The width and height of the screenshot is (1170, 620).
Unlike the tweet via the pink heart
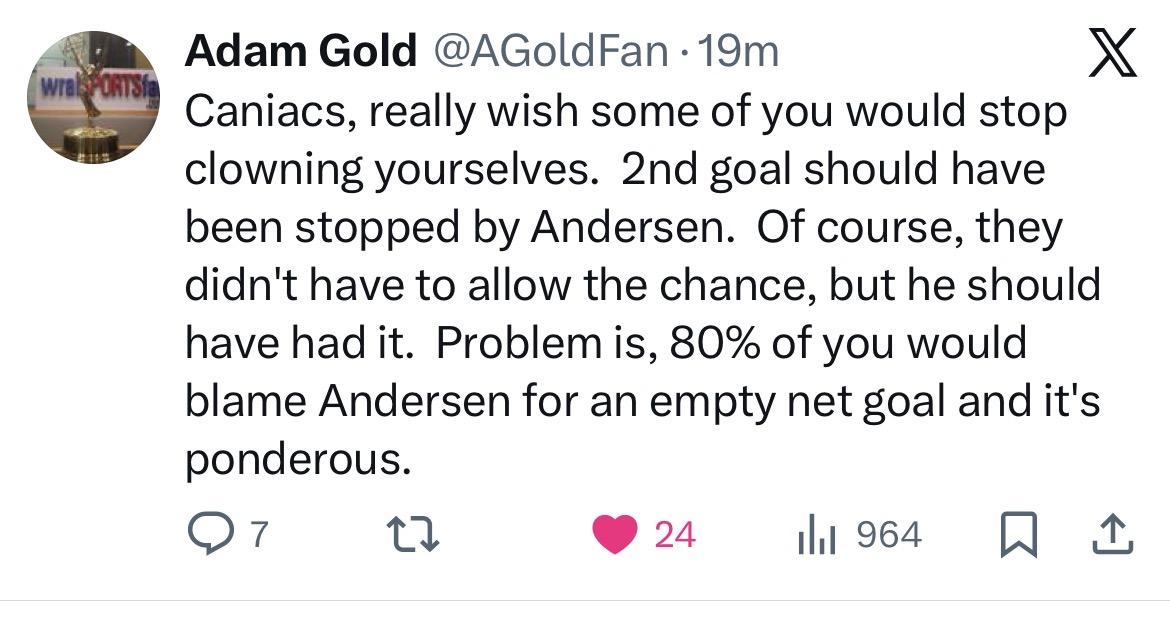(619, 536)
